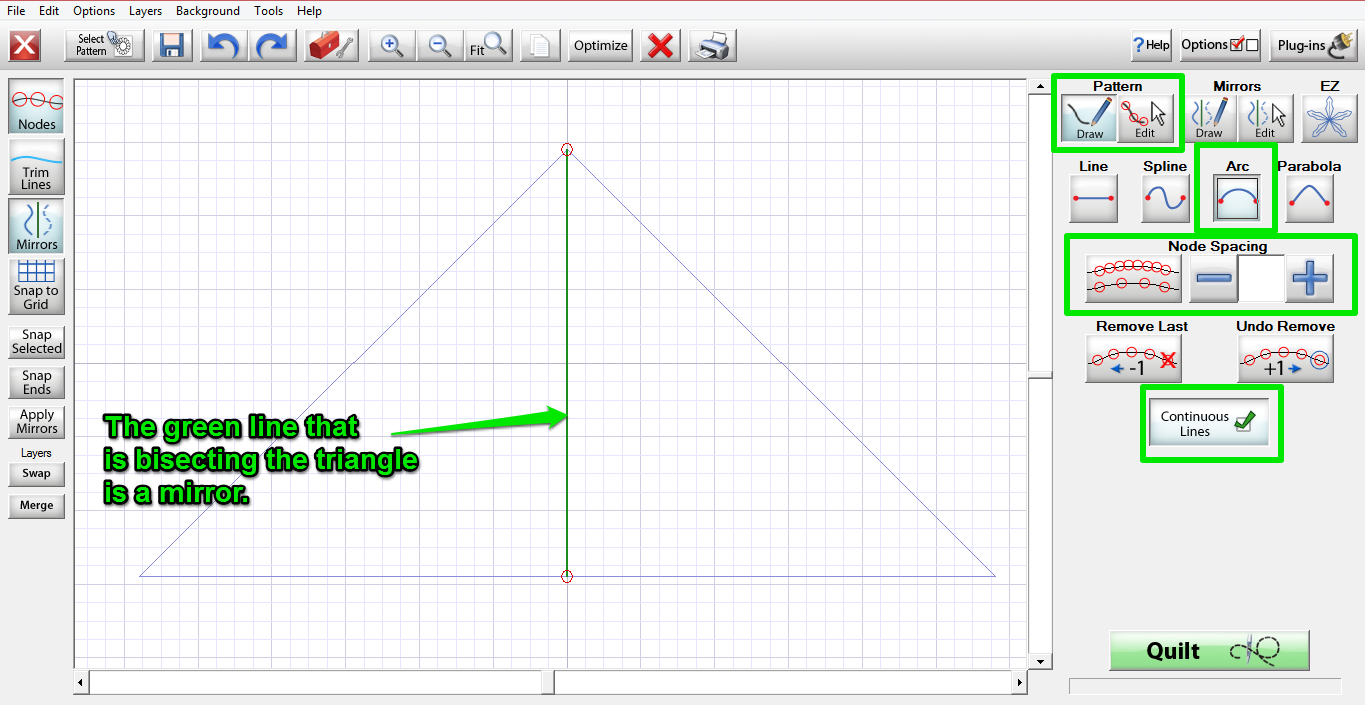
Task: Click the Remove Last node button
Action: click(x=1133, y=359)
